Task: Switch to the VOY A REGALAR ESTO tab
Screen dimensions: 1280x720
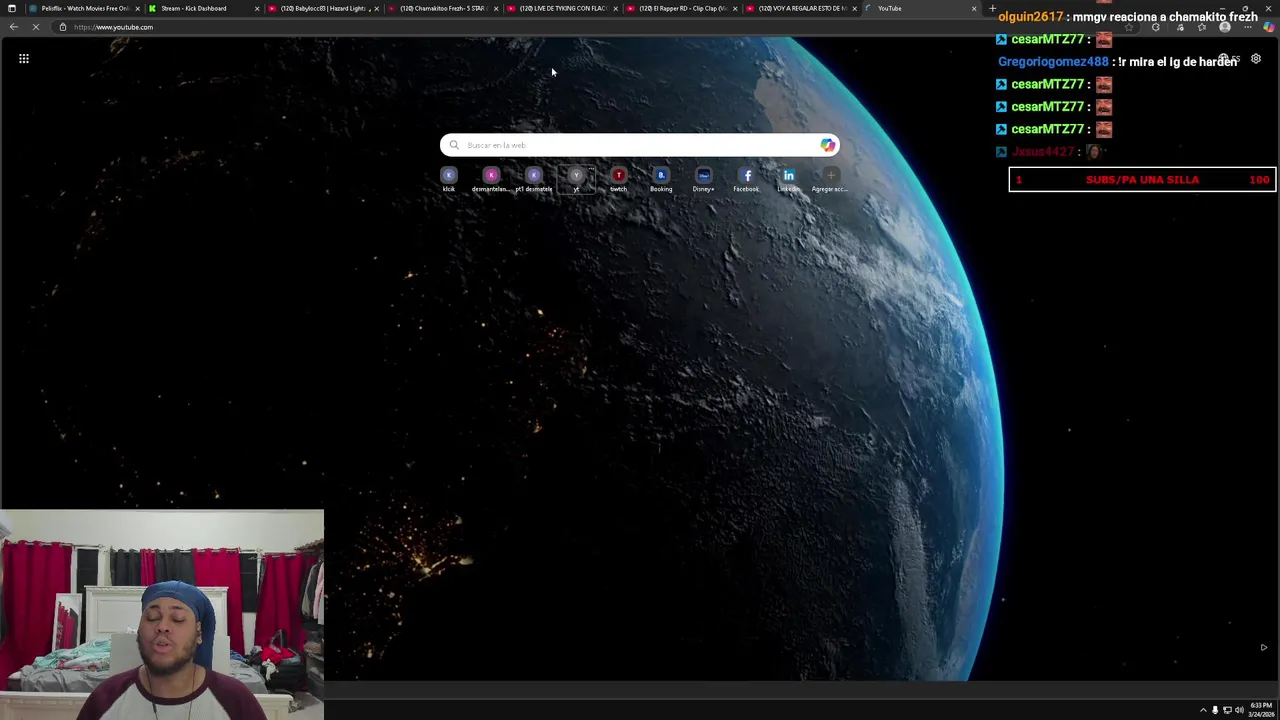Action: tap(800, 8)
